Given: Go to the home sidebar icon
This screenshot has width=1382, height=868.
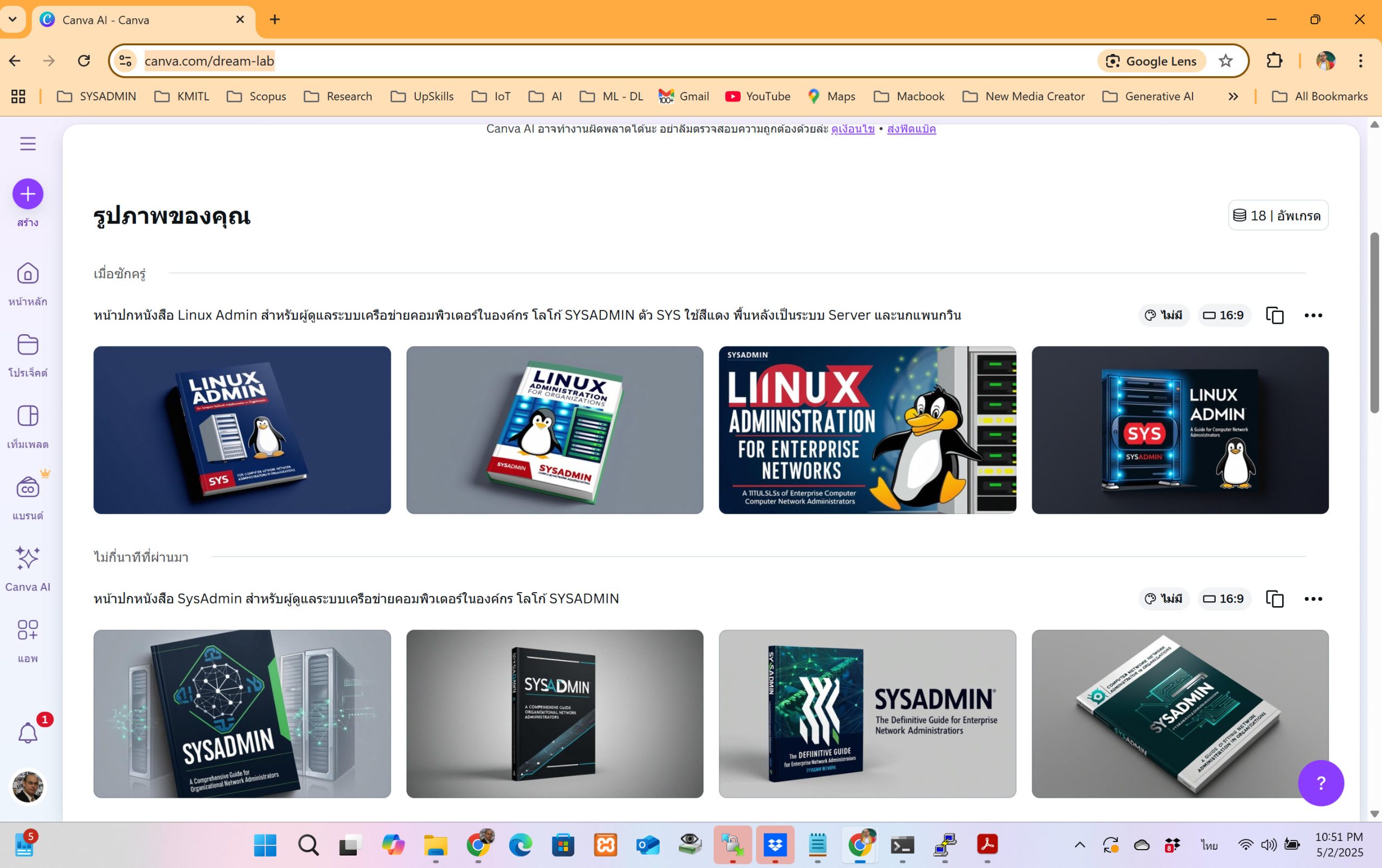Looking at the screenshot, I should pyautogui.click(x=28, y=274).
